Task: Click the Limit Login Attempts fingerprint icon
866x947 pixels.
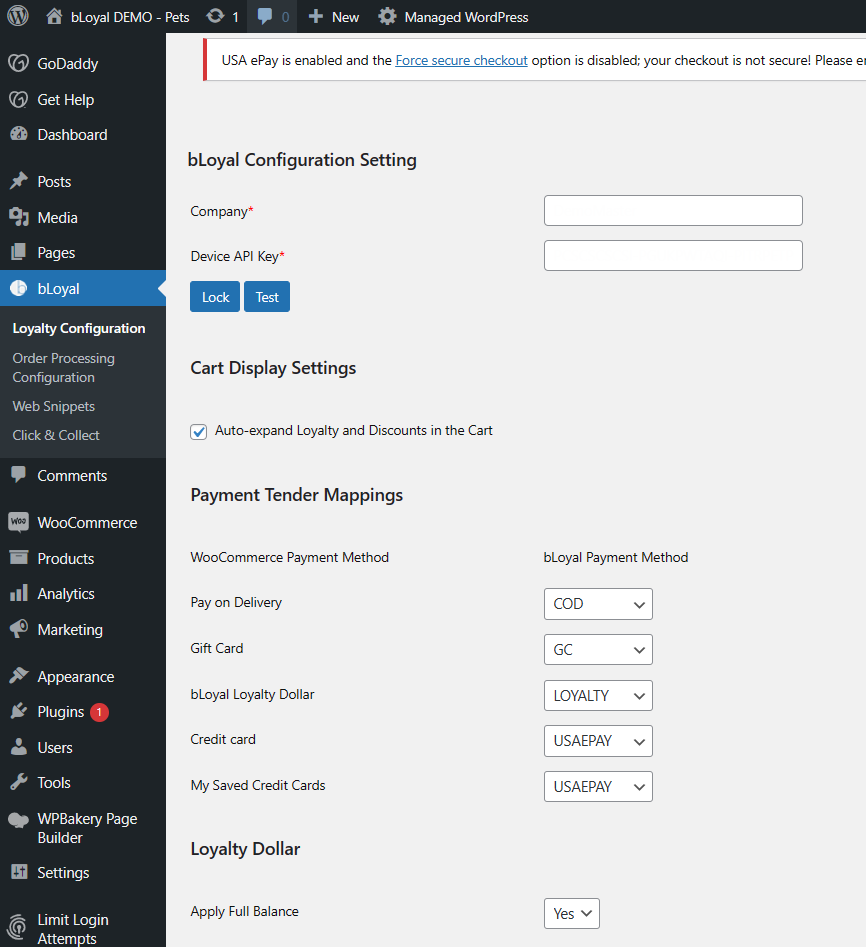Action: pos(19,927)
